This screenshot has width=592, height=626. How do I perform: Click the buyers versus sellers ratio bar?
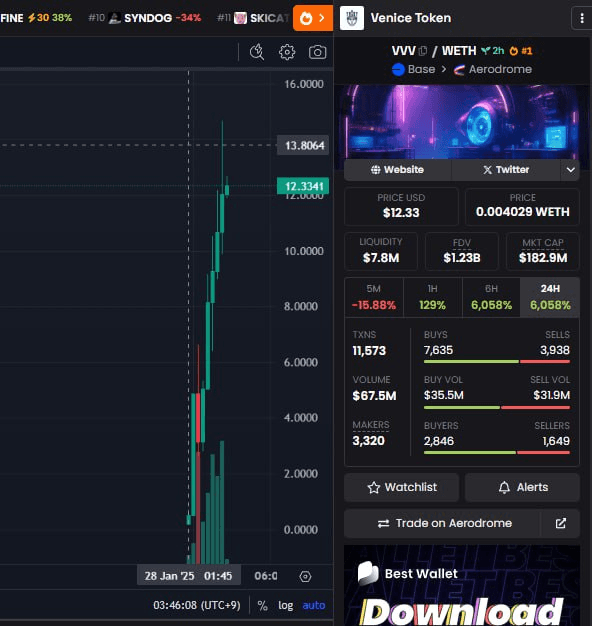(497, 453)
